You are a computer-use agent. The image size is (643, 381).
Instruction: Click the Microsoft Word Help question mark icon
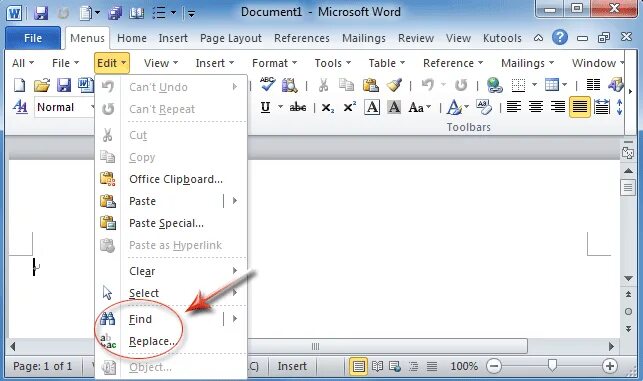tap(560, 37)
